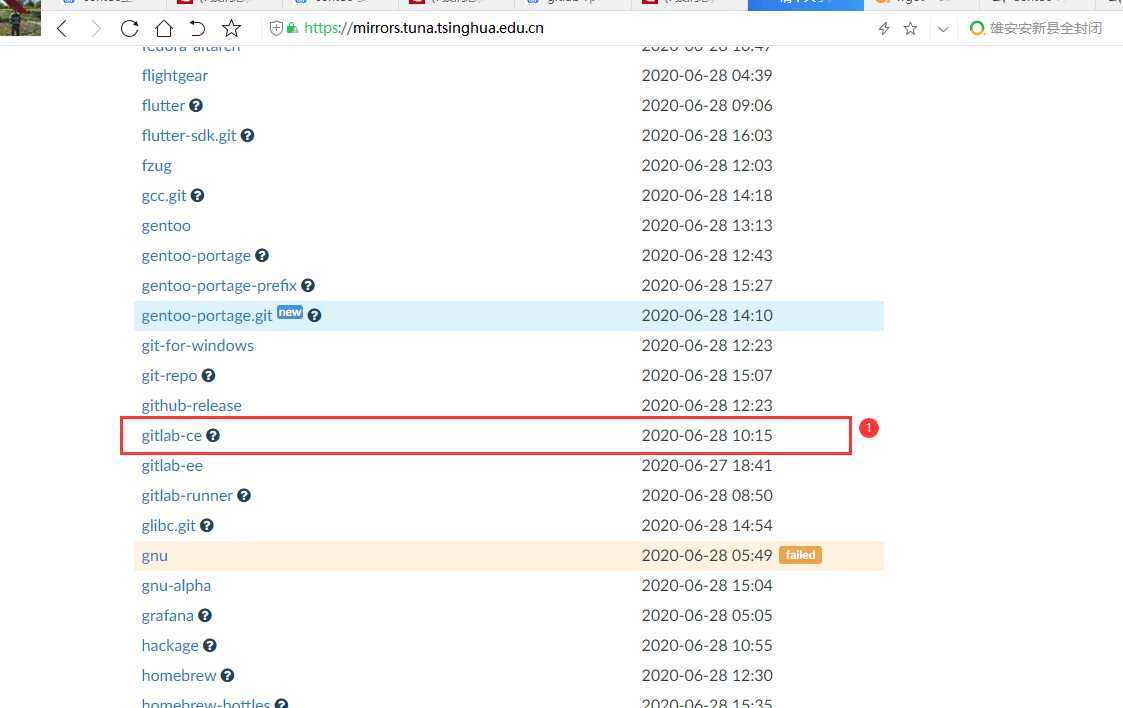Screen dimensions: 1123x708
Task: Open the gnu mirror link
Action: point(155,556)
